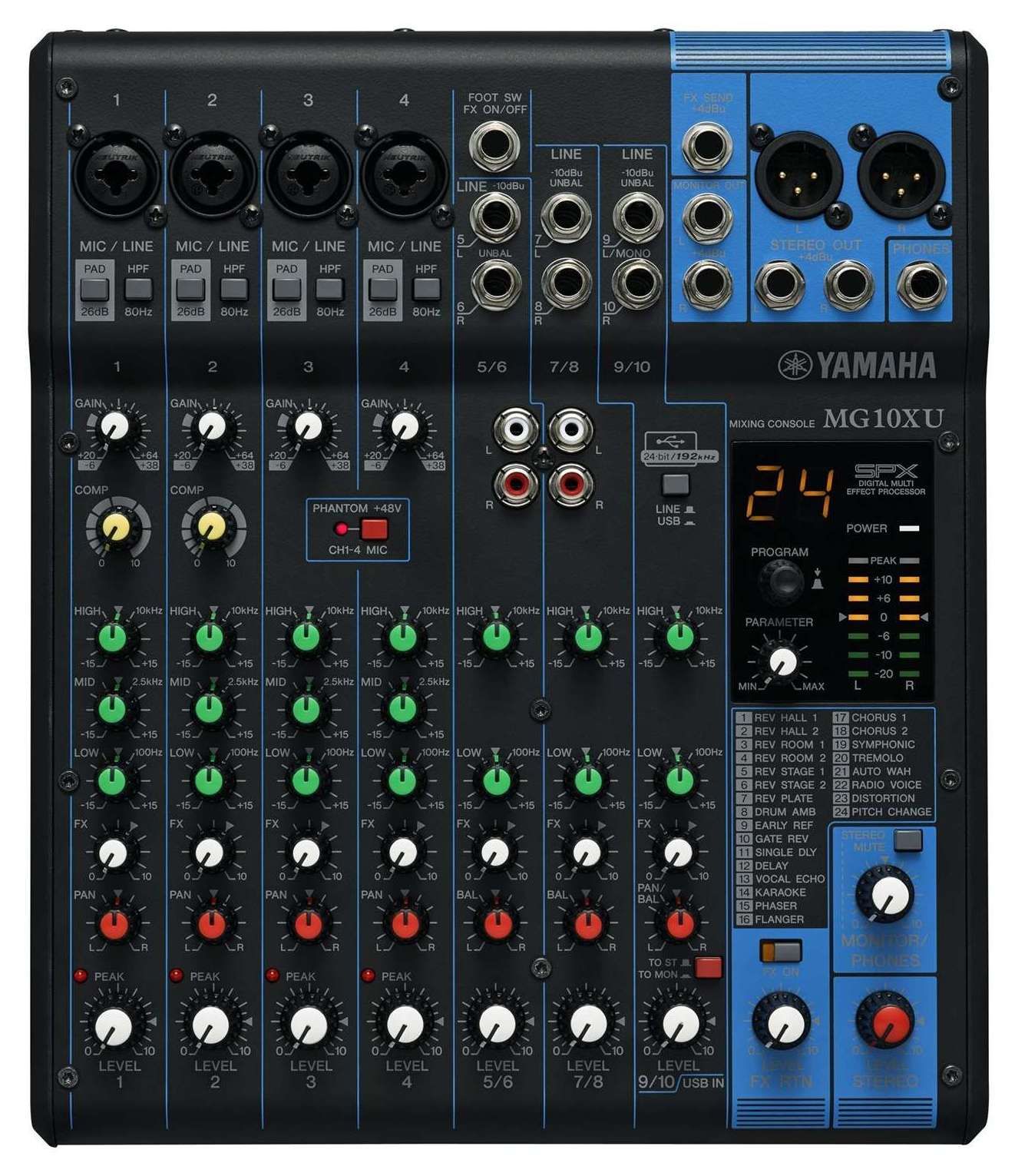Click the red RCA R jack of channel 5/6
This screenshot has width=1015, height=1176.
(x=515, y=484)
